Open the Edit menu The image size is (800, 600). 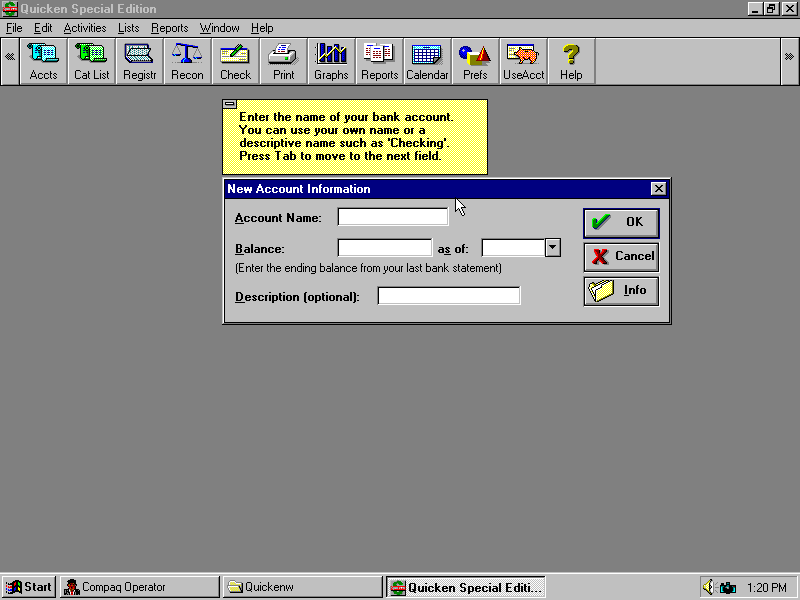[x=43, y=28]
